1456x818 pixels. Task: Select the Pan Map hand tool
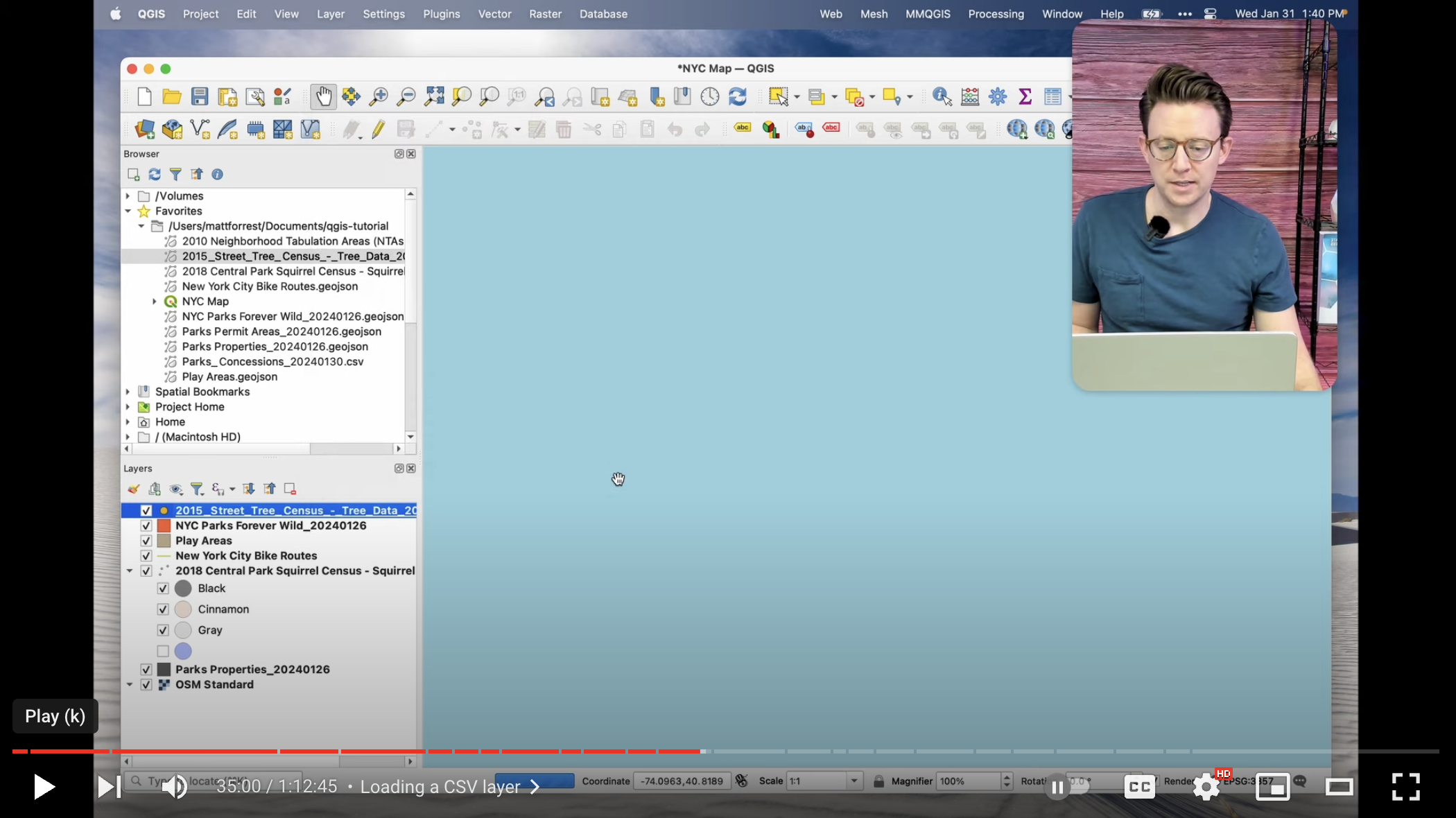[323, 96]
